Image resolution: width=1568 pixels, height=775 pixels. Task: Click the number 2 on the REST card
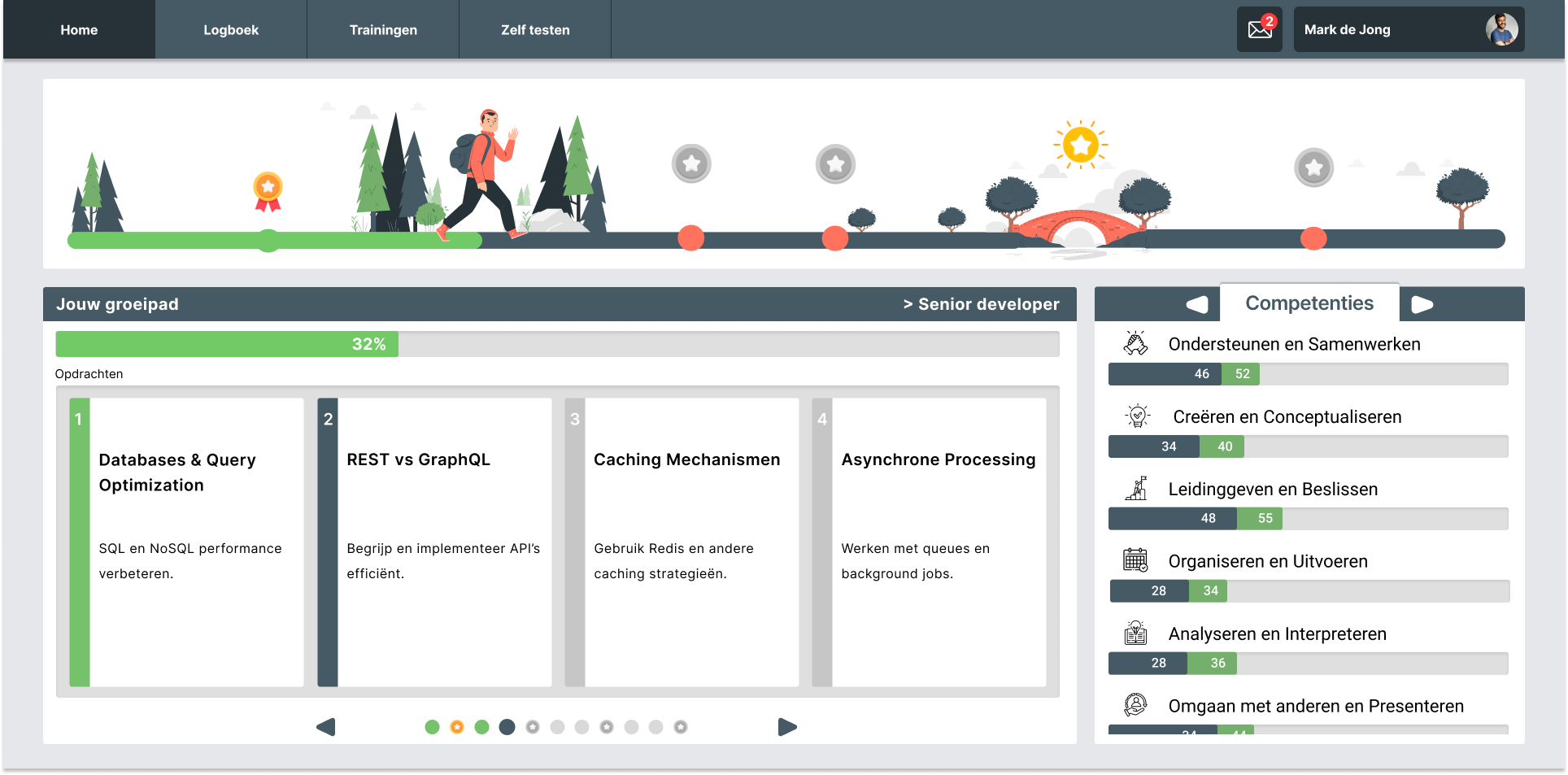pyautogui.click(x=328, y=419)
